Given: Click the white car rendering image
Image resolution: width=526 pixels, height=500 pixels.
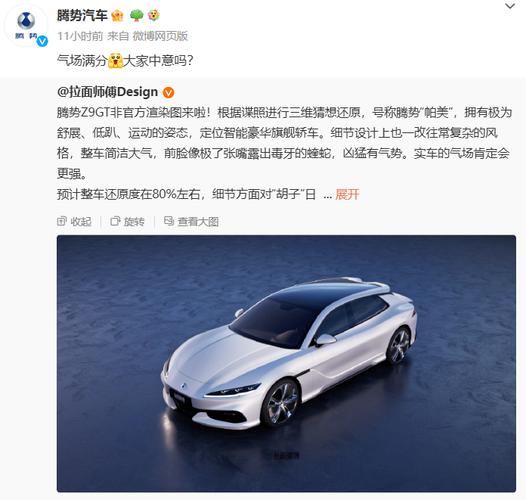Looking at the screenshot, I should (286, 363).
